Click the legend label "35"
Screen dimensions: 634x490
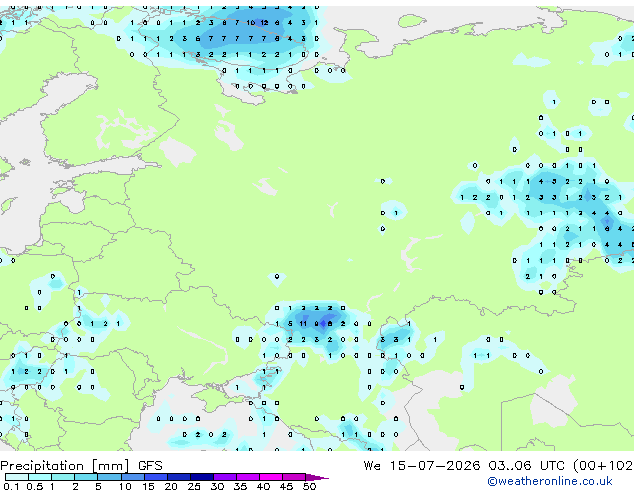tap(240, 486)
